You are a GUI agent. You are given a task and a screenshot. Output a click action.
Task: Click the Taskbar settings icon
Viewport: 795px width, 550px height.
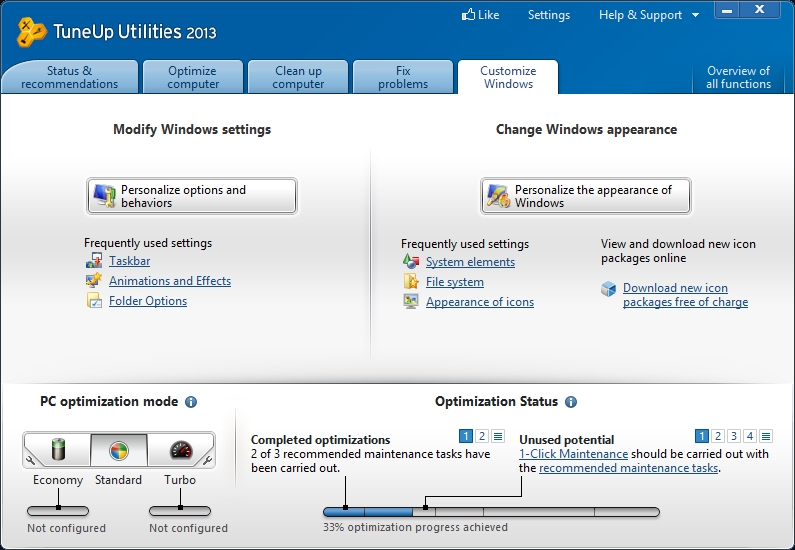(x=93, y=261)
